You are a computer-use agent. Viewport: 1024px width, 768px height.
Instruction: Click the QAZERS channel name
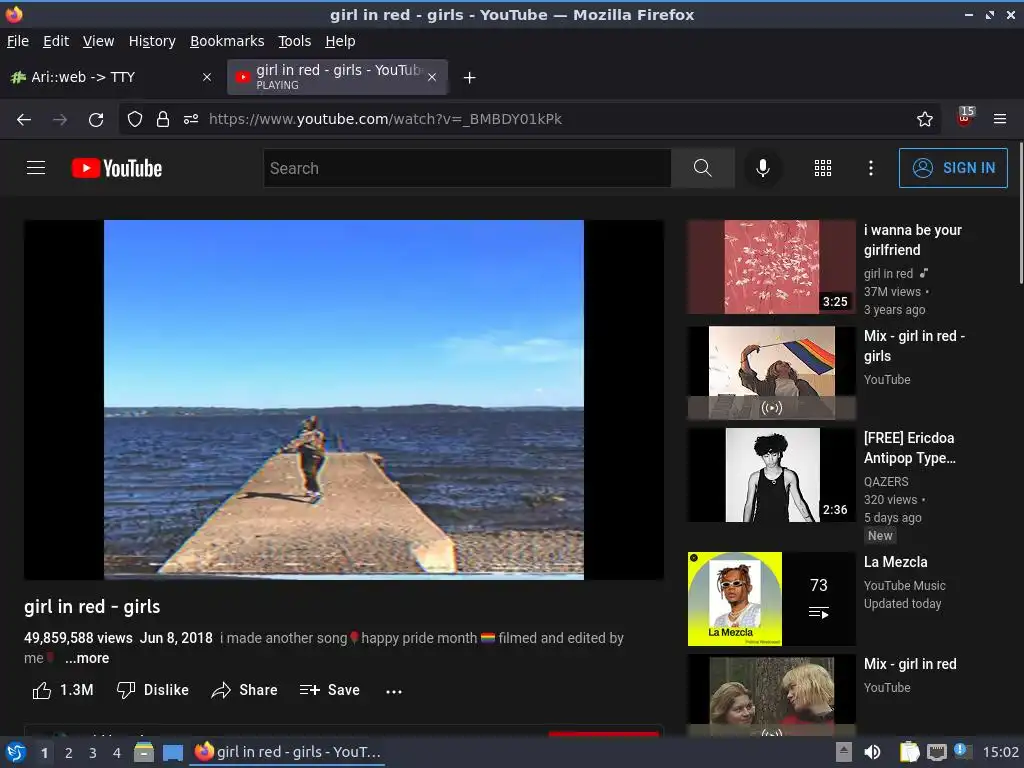point(886,481)
